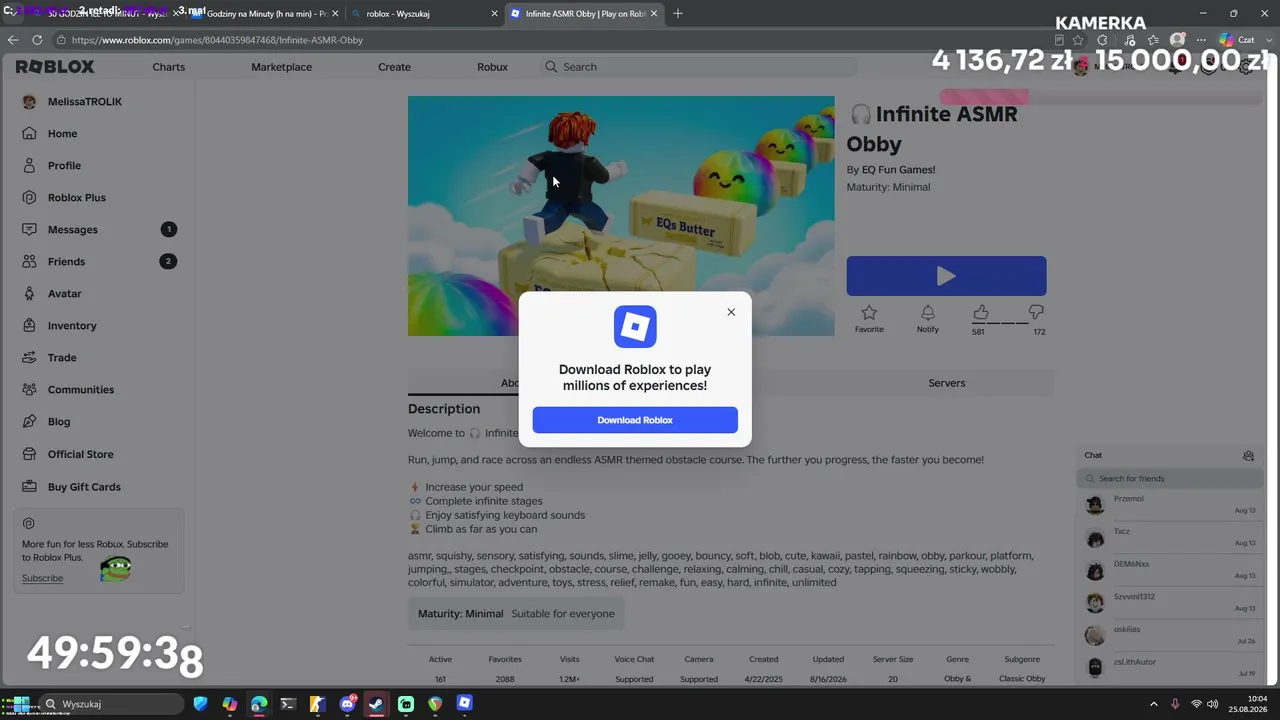The image size is (1280, 720).
Task: Bookmark this page with star icon
Action: [1078, 40]
